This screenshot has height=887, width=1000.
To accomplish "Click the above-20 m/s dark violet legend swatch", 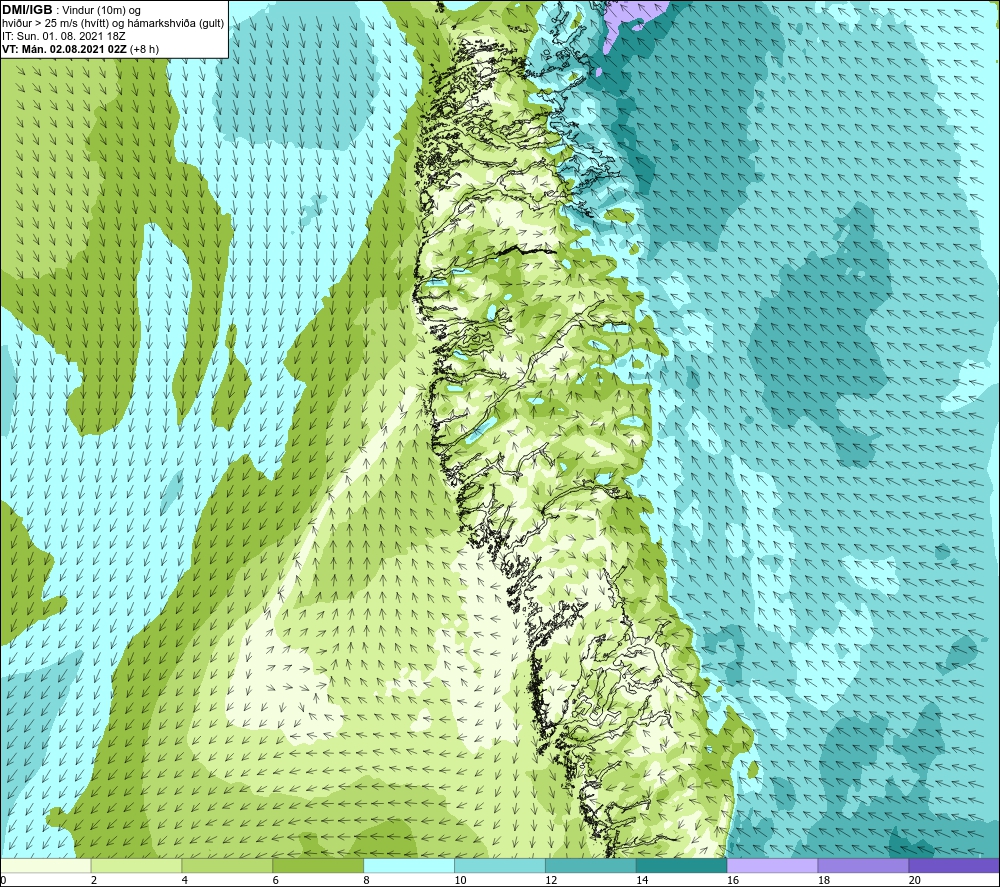I will [954, 865].
